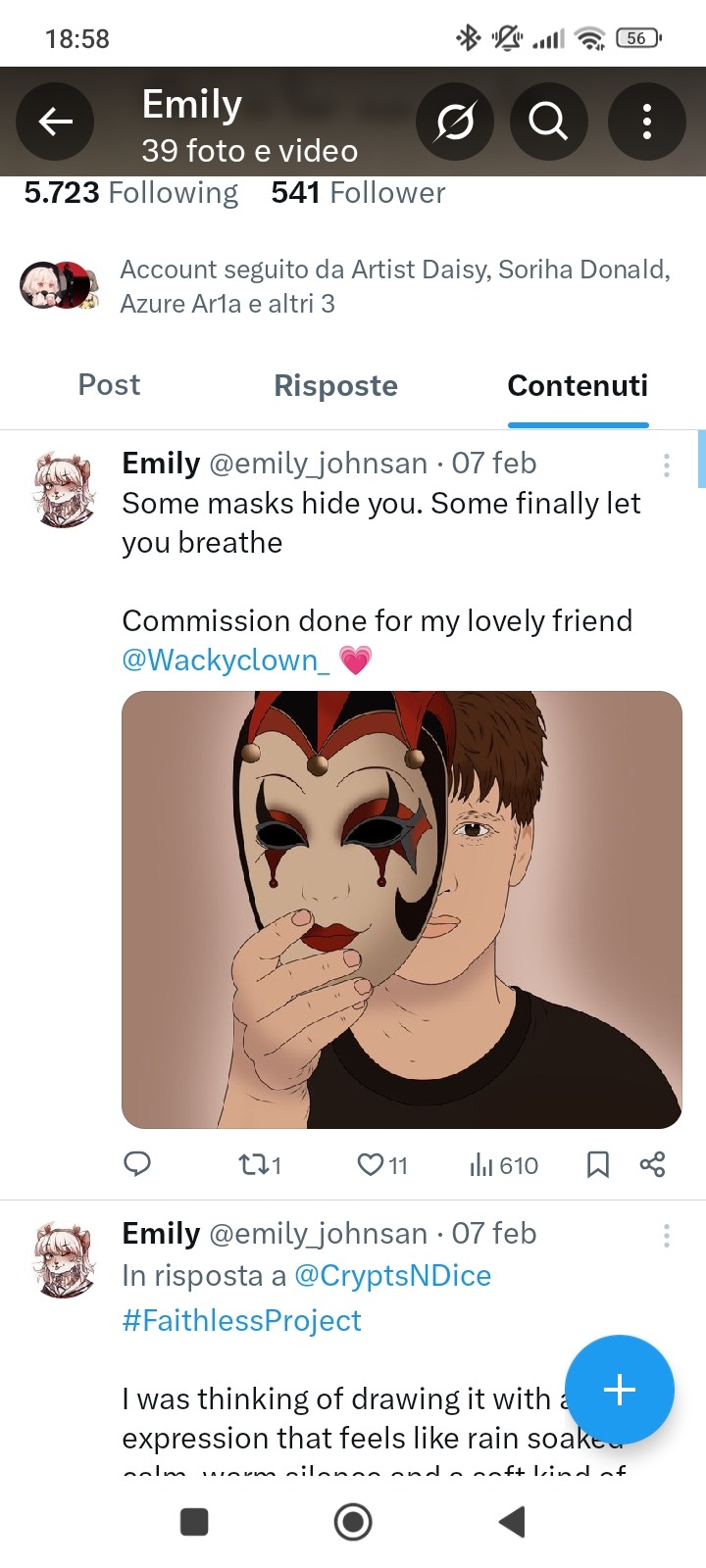Viewport: 706px width, 1568px height.
Task: Open the mask artwork image
Action: (401, 909)
